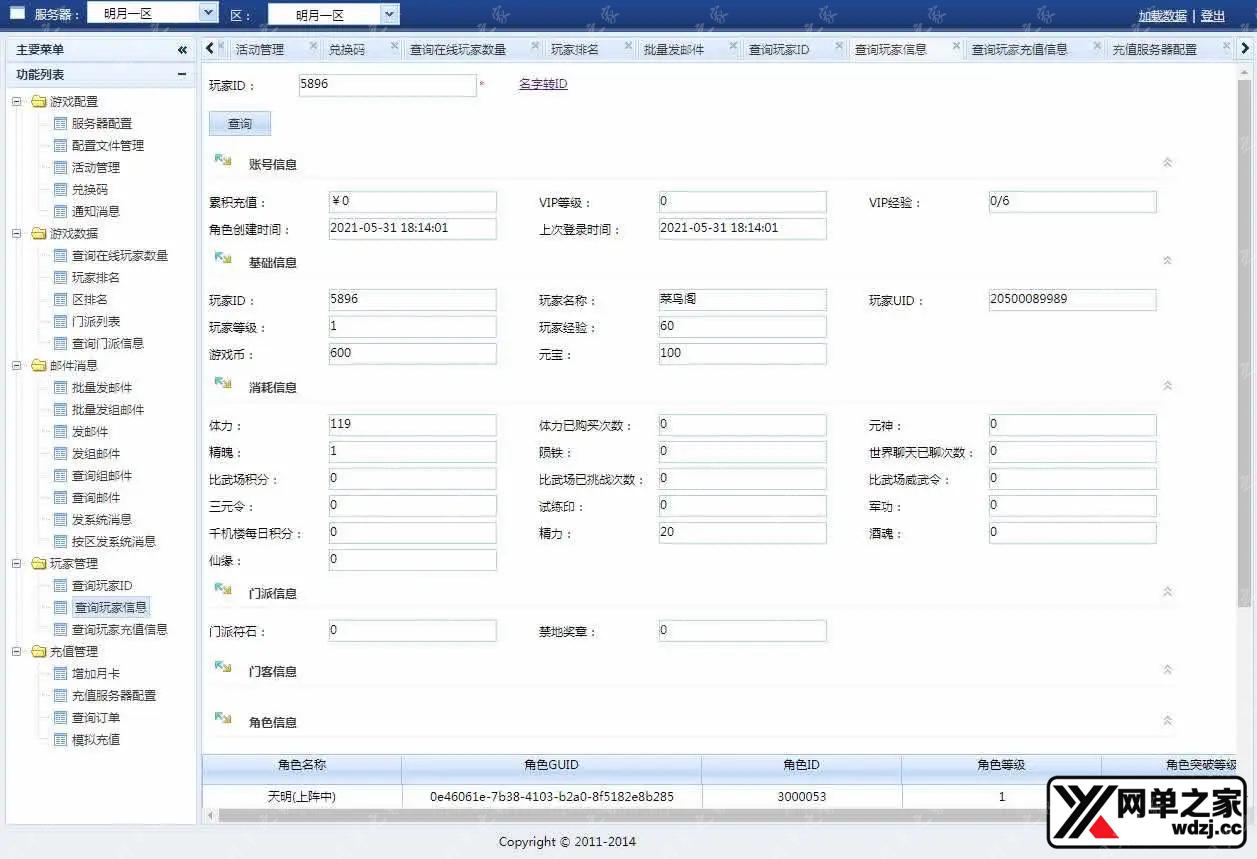Collapse the 消耗信息 section chevron
Viewport: 1257px width, 859px height.
1166,386
